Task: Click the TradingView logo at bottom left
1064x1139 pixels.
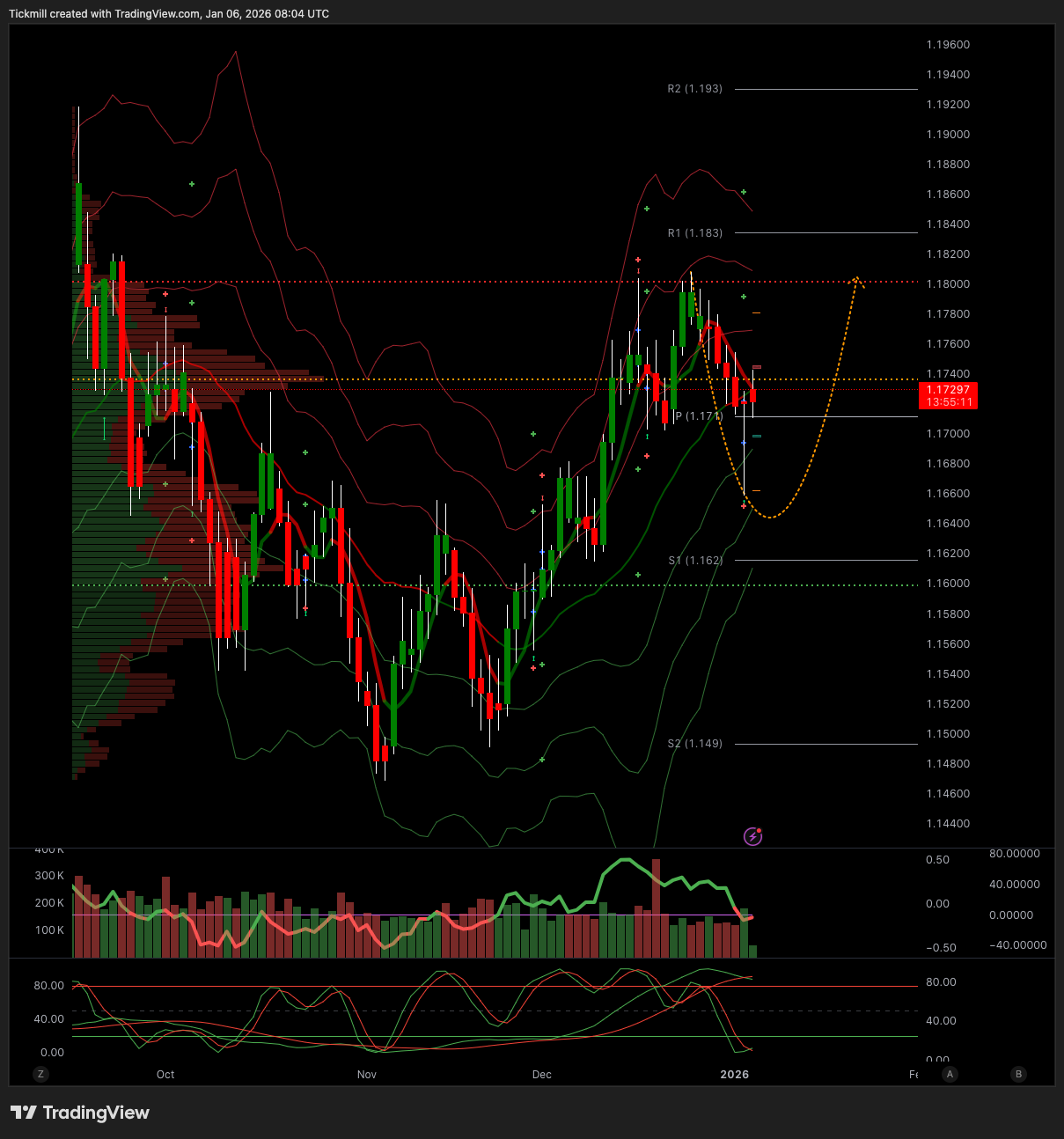Action: (80, 1113)
